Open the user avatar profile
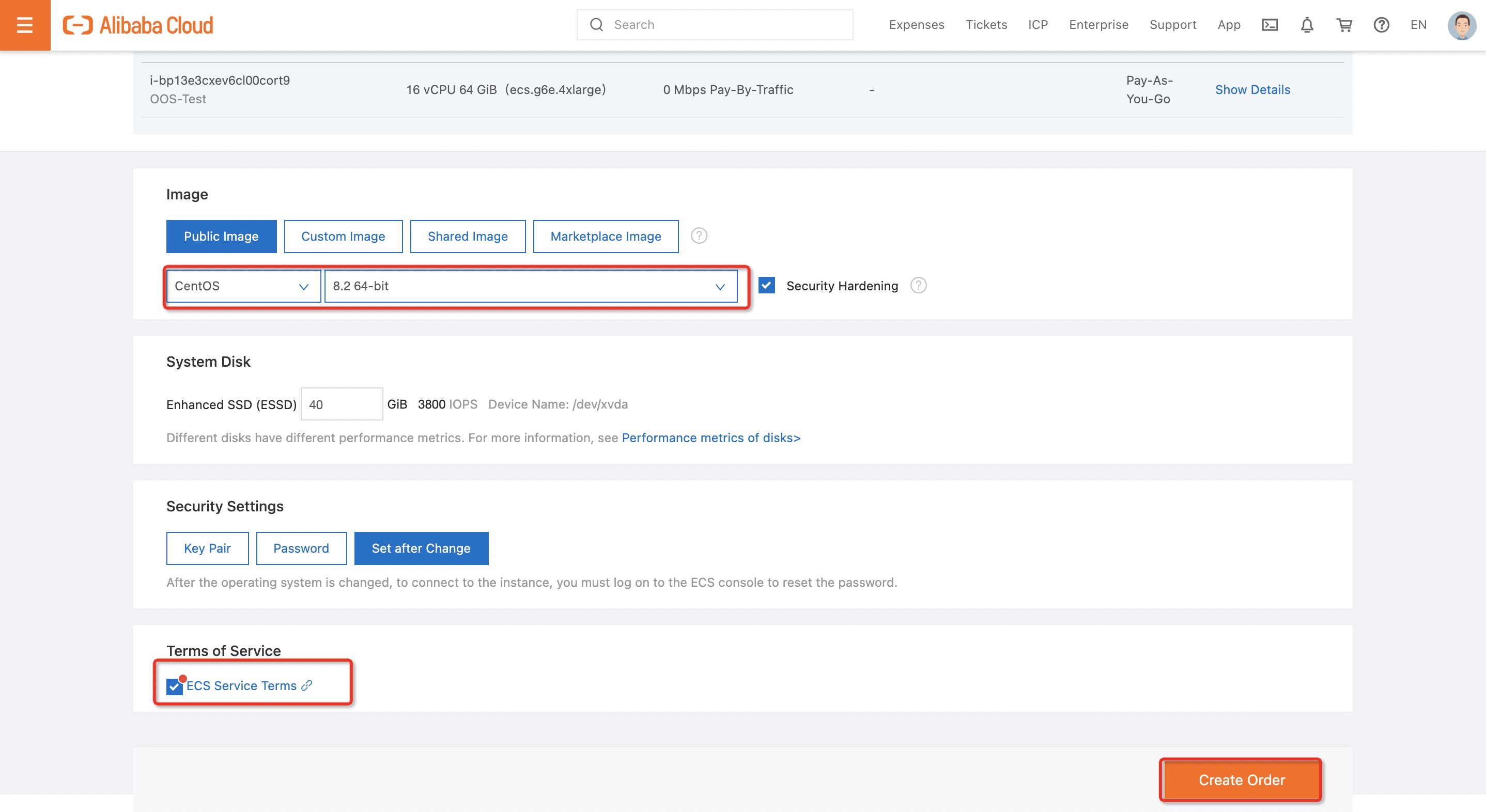This screenshot has height=812, width=1486. (x=1461, y=25)
